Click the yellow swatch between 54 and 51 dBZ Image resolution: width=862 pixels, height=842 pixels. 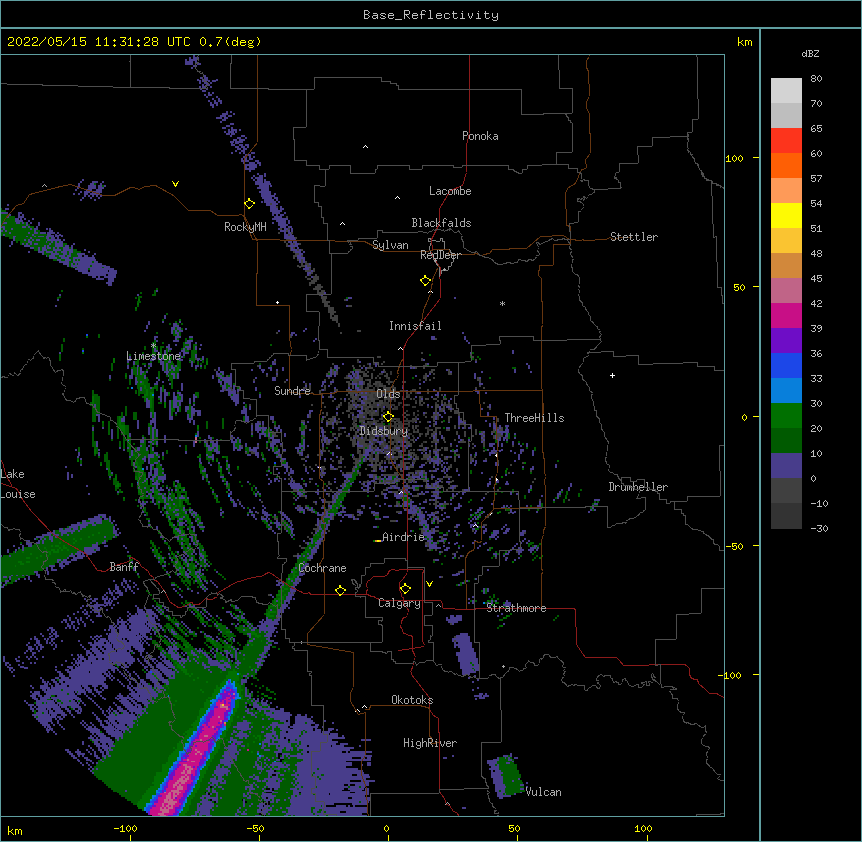tap(786, 215)
